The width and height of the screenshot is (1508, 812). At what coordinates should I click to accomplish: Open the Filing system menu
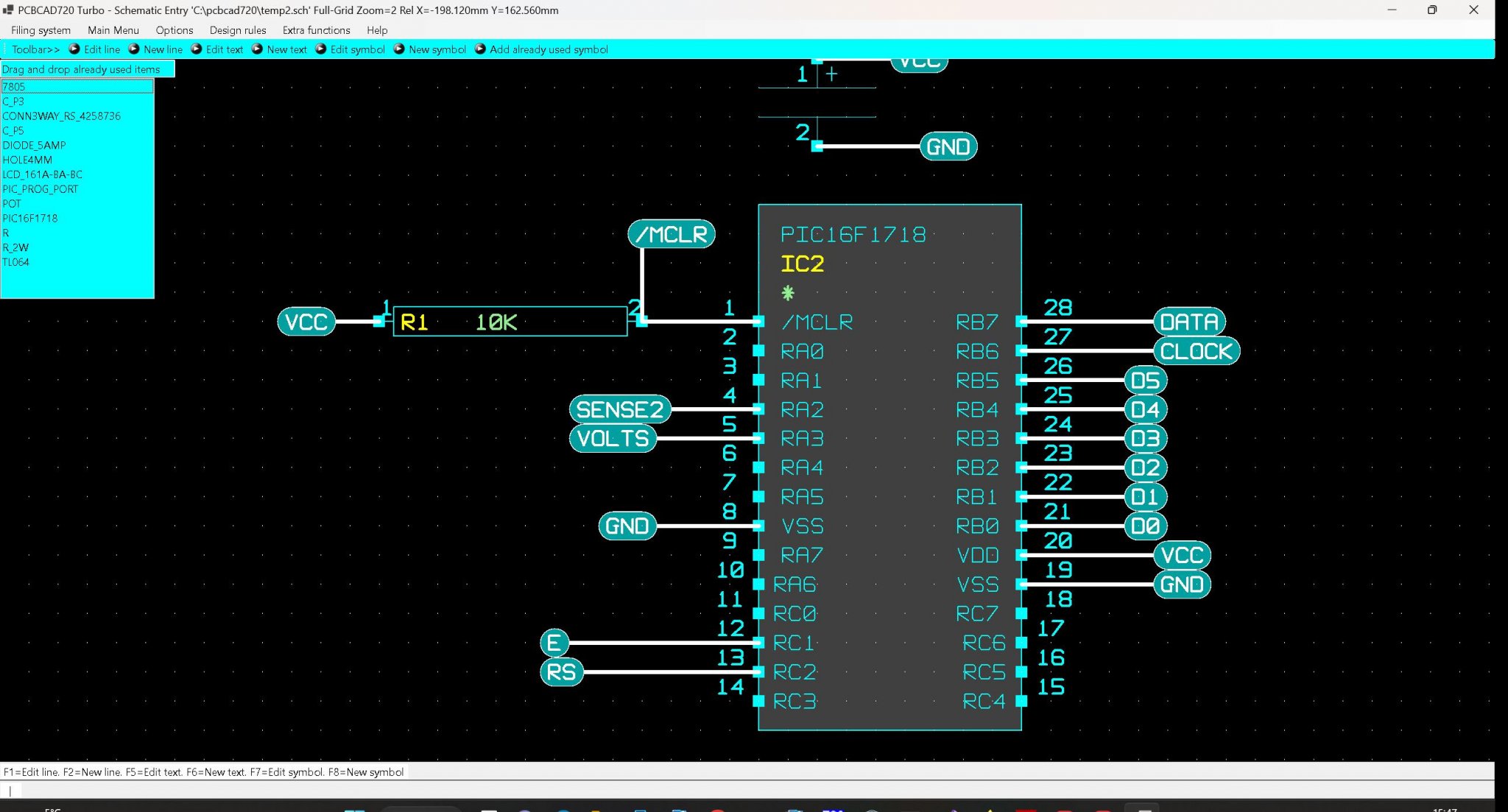tap(40, 30)
